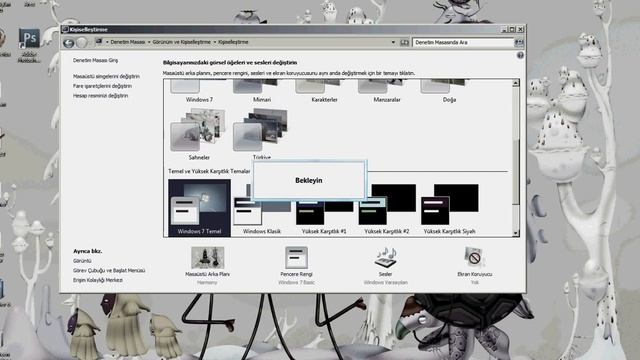Screen dimensions: 640x360
Task: Open Erişim Kolaylığı Merkezi link
Action: [98, 280]
